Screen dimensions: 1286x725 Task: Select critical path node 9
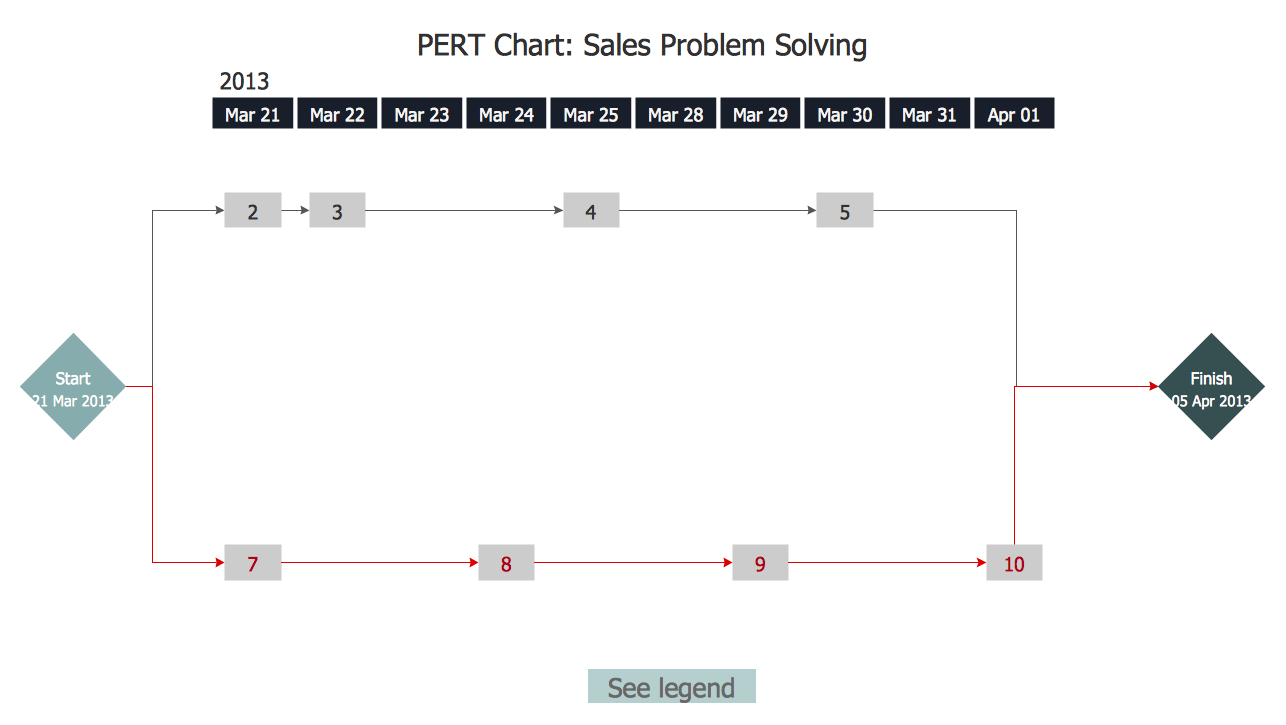[760, 563]
